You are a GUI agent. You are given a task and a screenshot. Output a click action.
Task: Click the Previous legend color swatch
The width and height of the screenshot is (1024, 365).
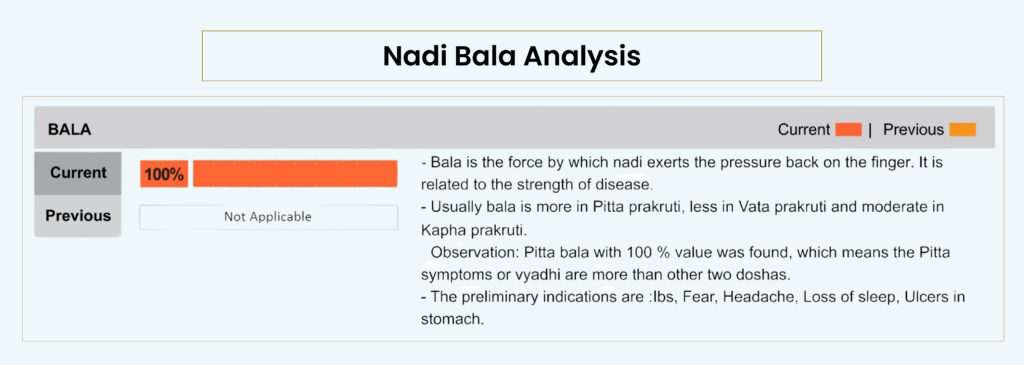[963, 129]
